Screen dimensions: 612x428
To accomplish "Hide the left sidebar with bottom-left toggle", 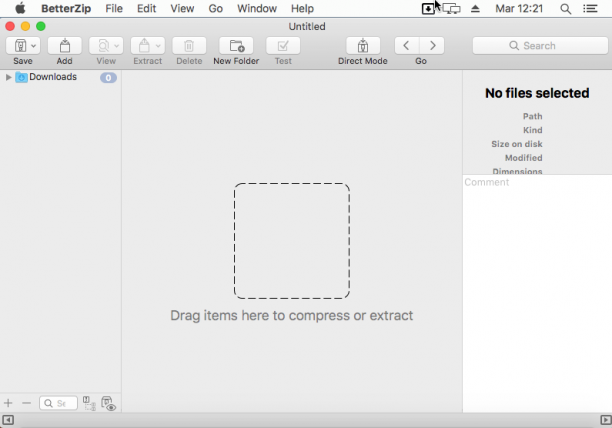I will pos(8,420).
